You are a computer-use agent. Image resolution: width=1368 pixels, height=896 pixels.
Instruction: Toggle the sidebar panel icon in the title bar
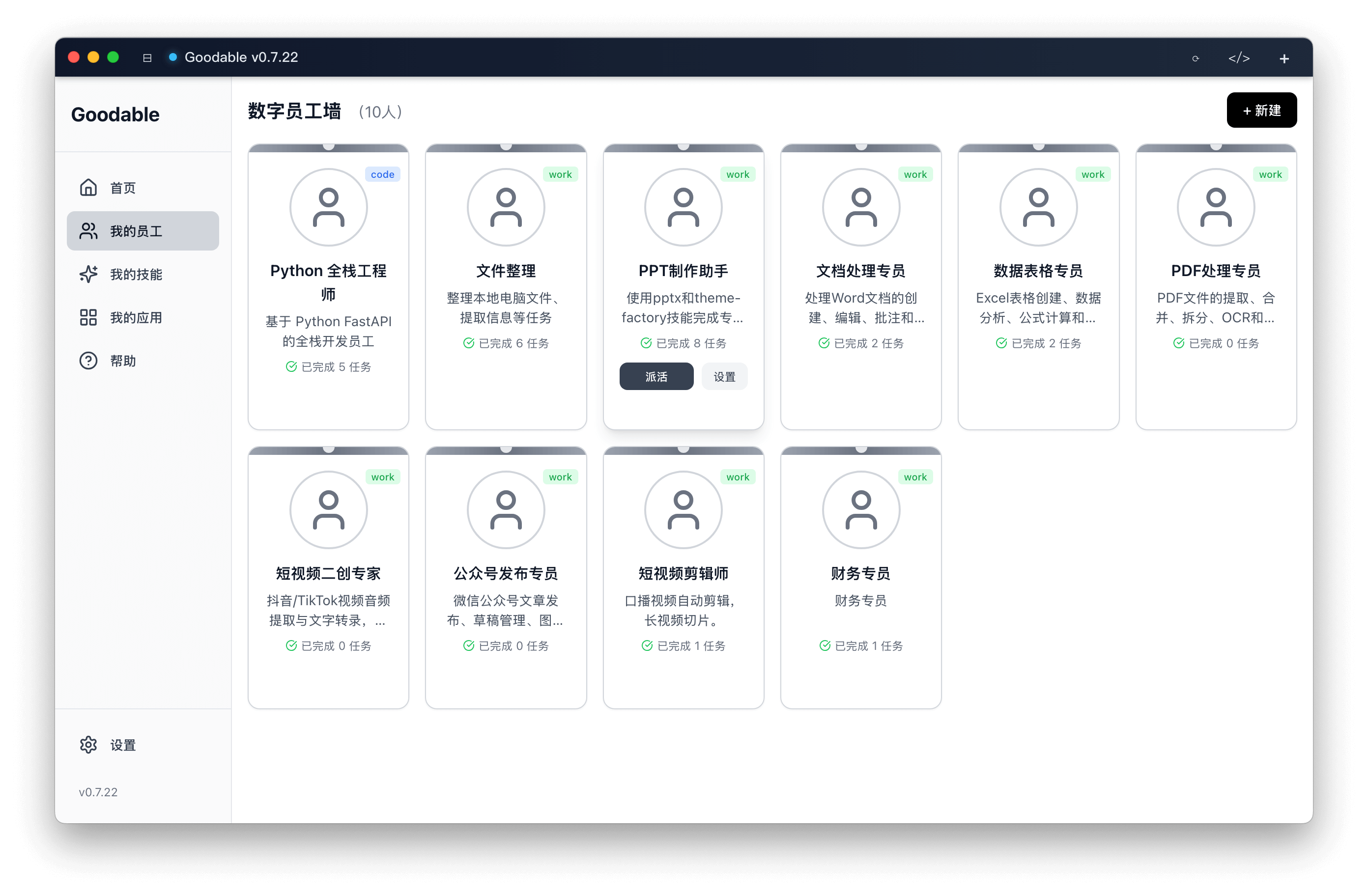click(x=147, y=57)
